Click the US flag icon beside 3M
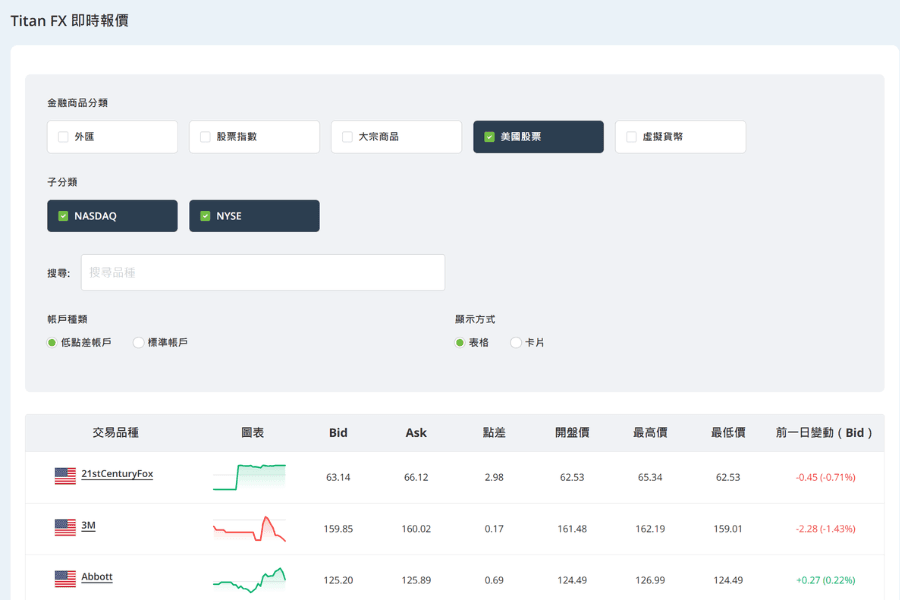The width and height of the screenshot is (900, 600). [65, 527]
